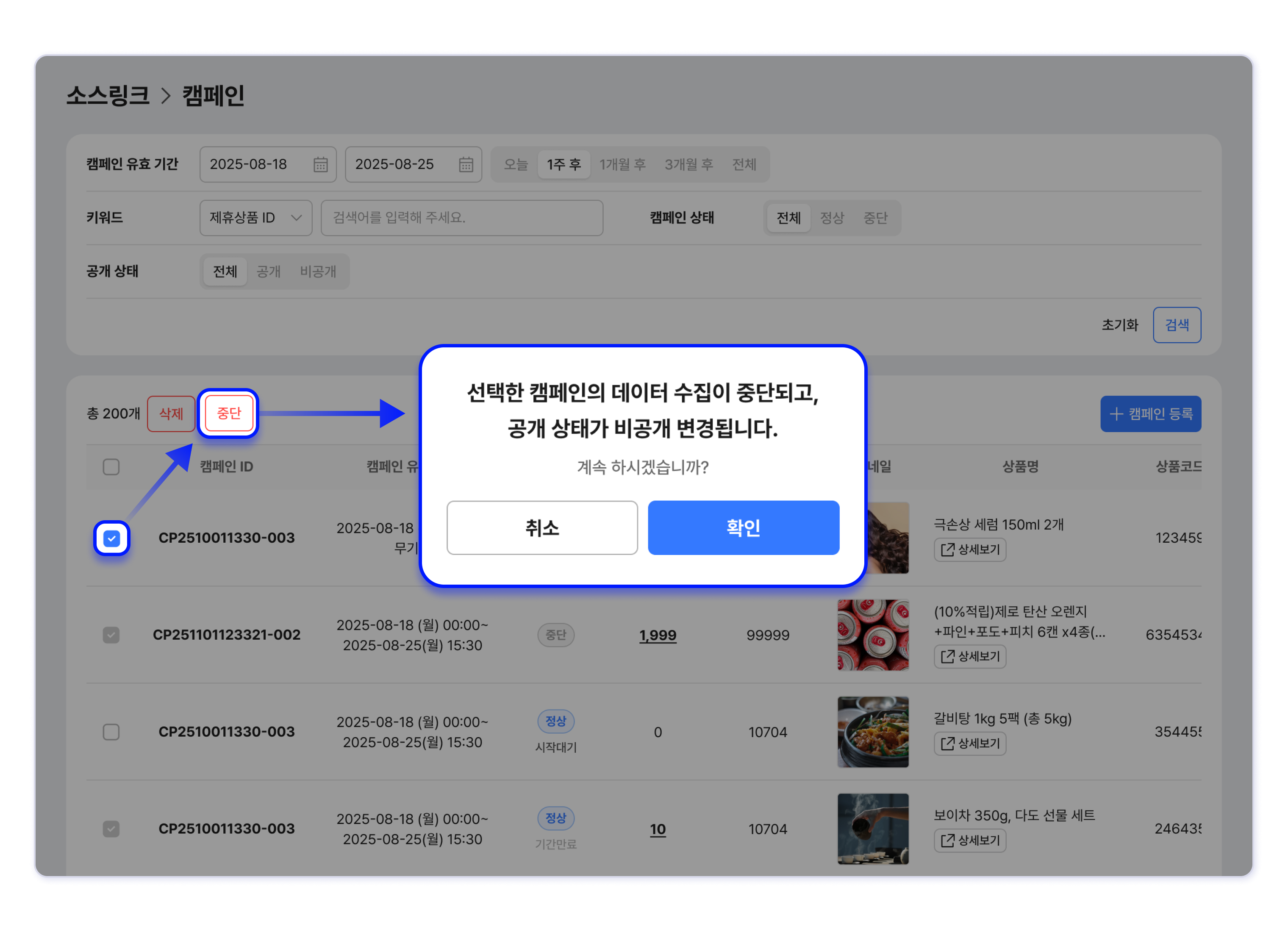Click 상세보기 icon for 갈비탕 product
The width and height of the screenshot is (1288, 932).
[x=947, y=743]
